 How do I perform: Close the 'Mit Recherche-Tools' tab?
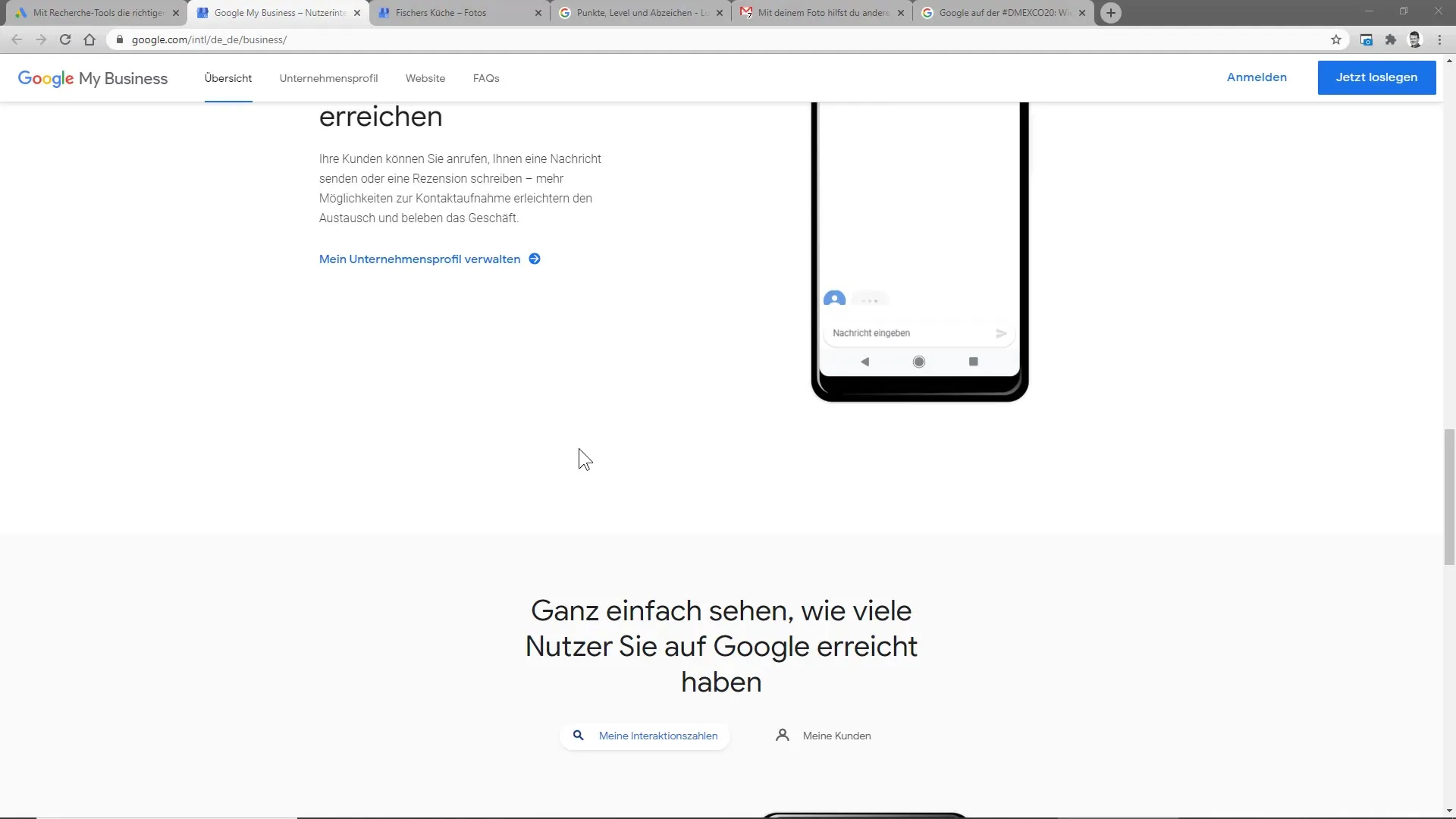pos(176,13)
